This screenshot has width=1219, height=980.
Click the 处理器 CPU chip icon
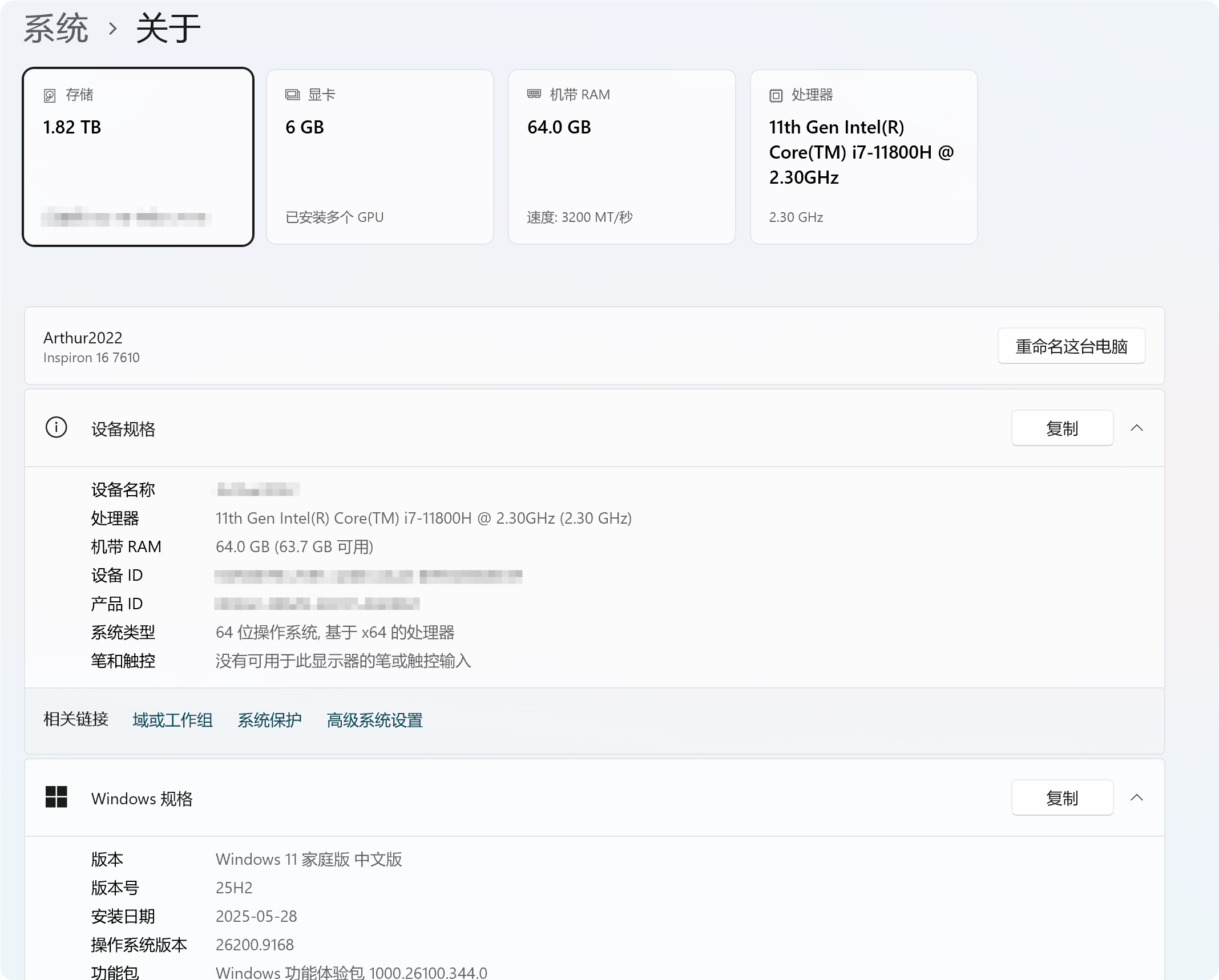[x=776, y=95]
